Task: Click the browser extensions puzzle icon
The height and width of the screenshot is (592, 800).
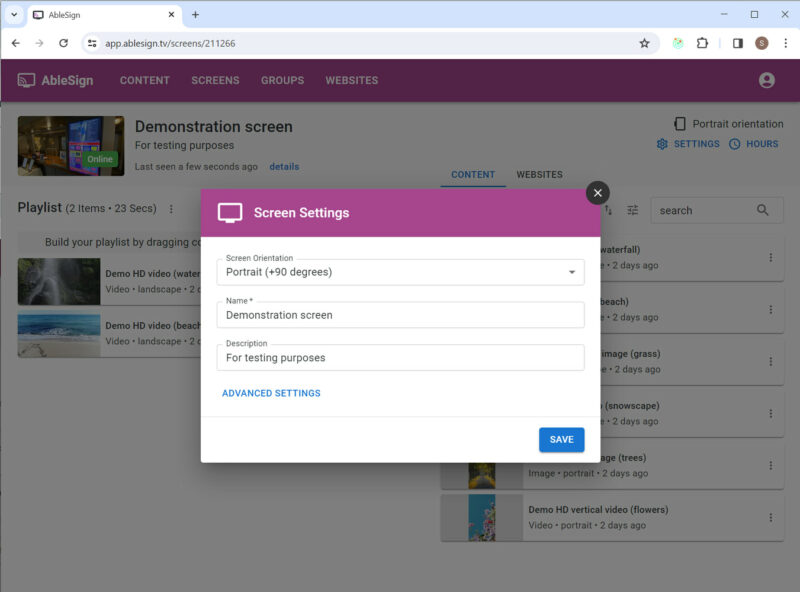Action: (x=702, y=44)
